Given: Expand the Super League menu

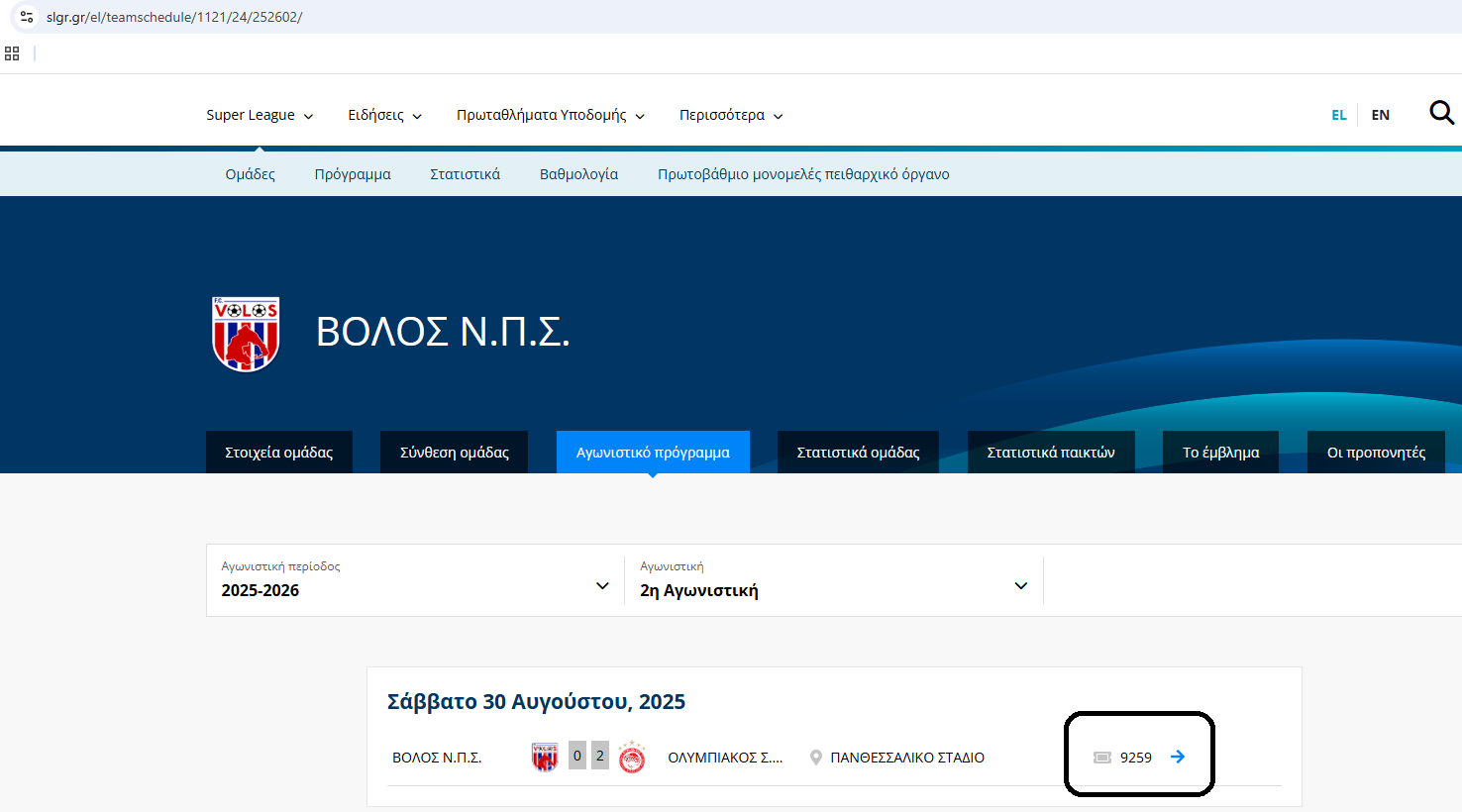Looking at the screenshot, I should (x=260, y=115).
